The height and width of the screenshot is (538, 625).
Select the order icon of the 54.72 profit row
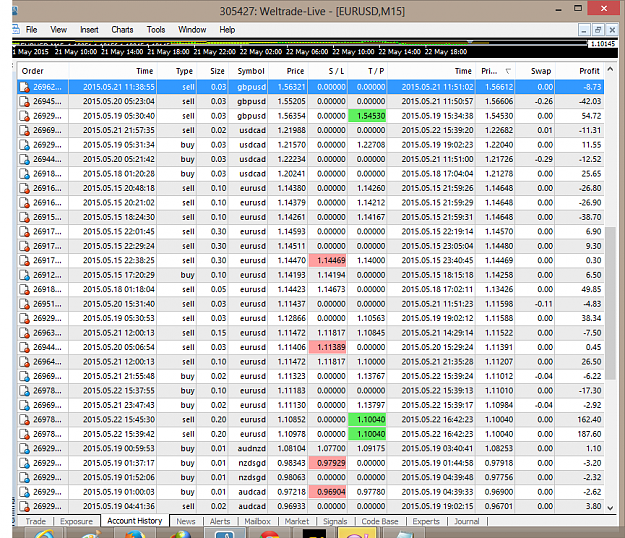25,116
